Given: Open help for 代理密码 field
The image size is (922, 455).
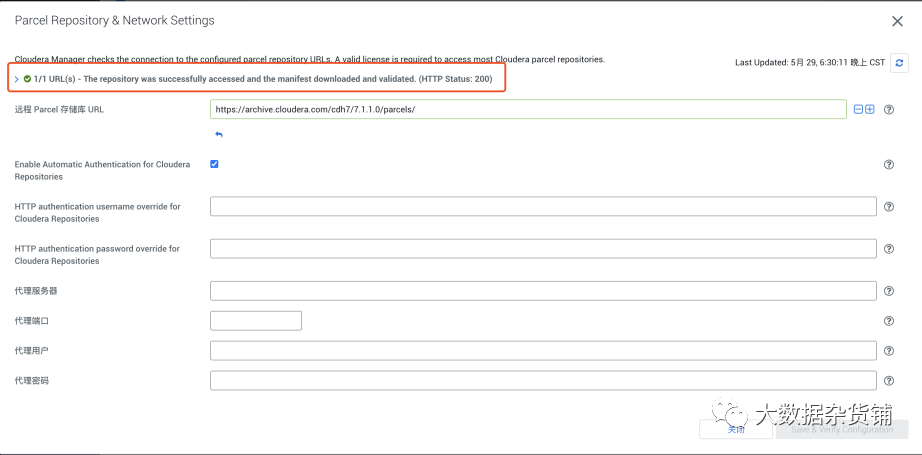Looking at the screenshot, I should point(889,381).
